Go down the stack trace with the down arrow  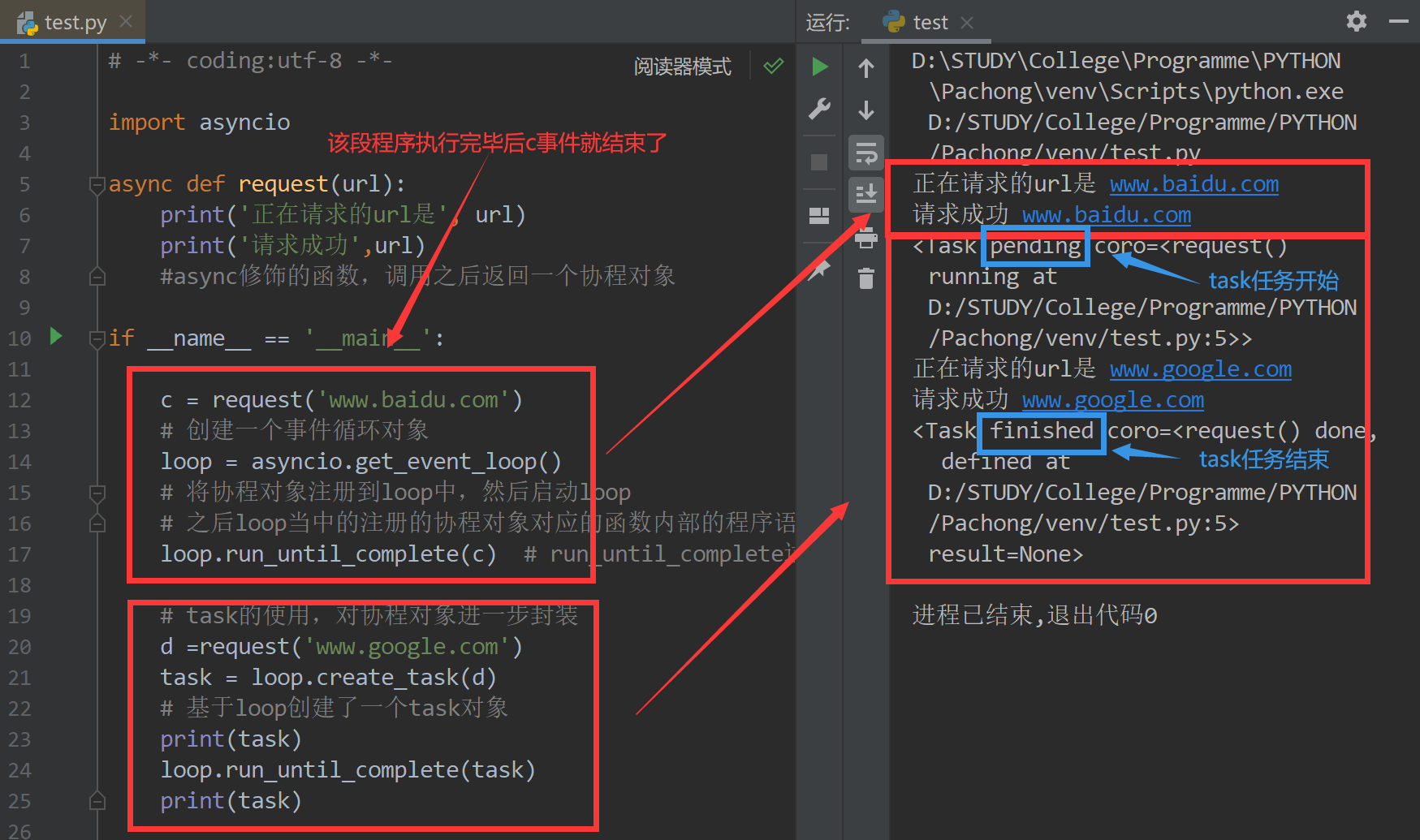[866, 110]
